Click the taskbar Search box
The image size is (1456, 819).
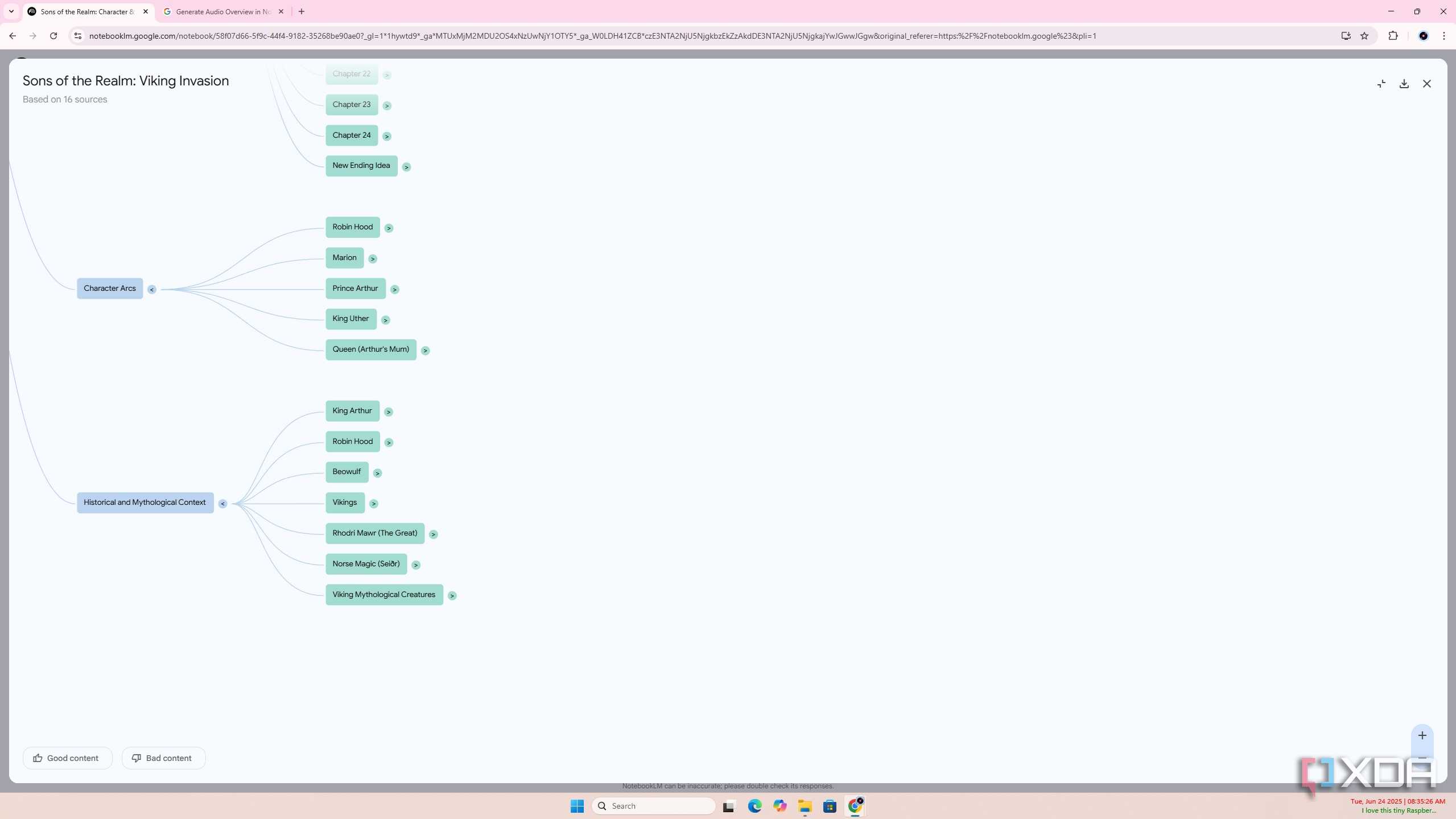[x=653, y=806]
